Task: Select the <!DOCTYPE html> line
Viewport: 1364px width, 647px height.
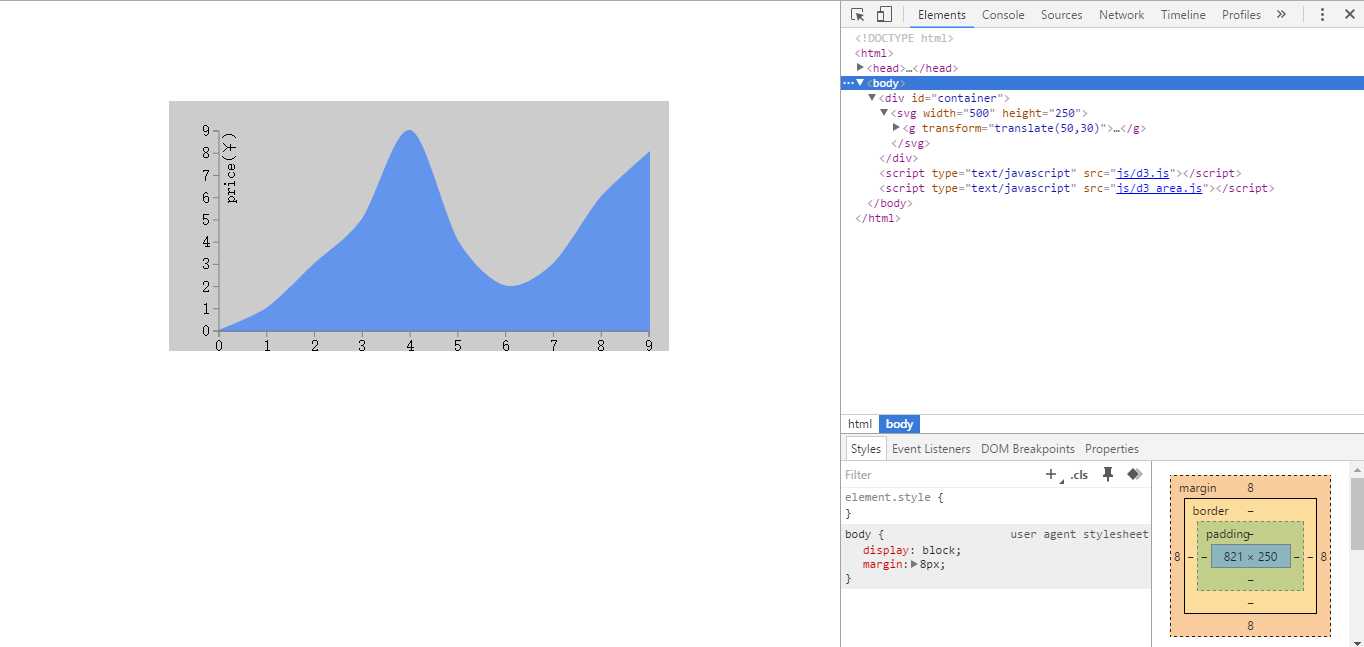Action: [x=904, y=38]
